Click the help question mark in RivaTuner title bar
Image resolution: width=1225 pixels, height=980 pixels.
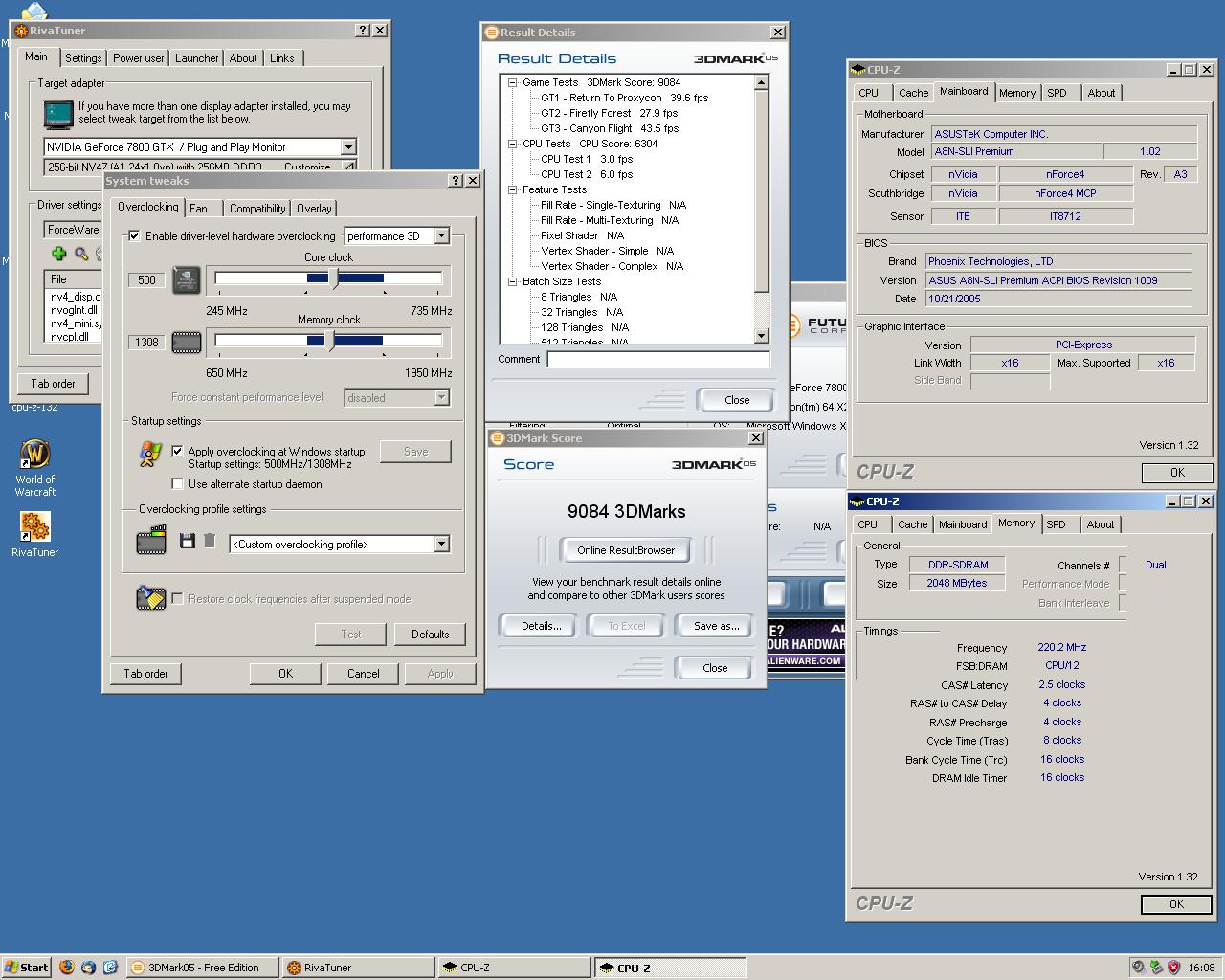click(x=363, y=30)
